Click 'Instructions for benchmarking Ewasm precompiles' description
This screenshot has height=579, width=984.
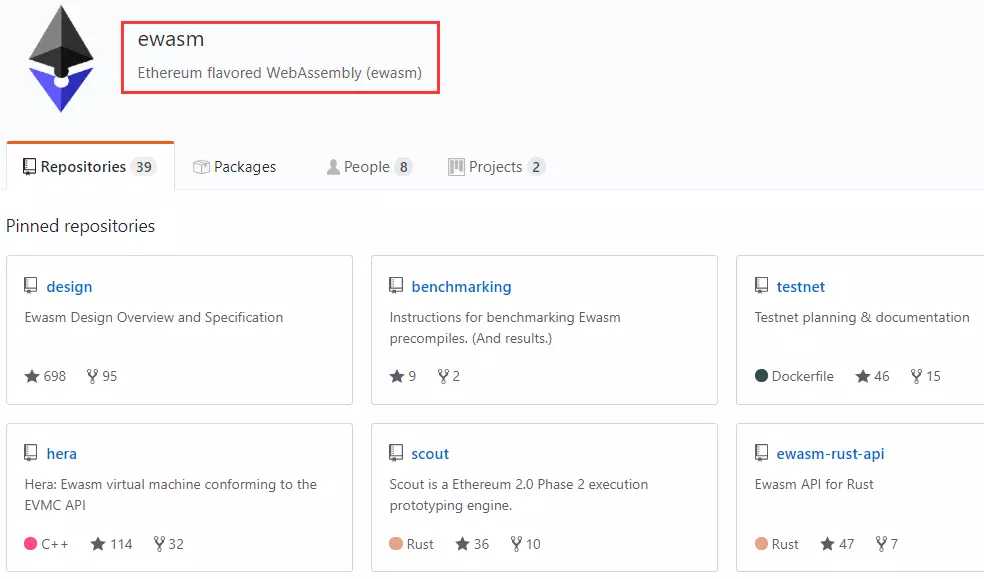[x=505, y=327]
